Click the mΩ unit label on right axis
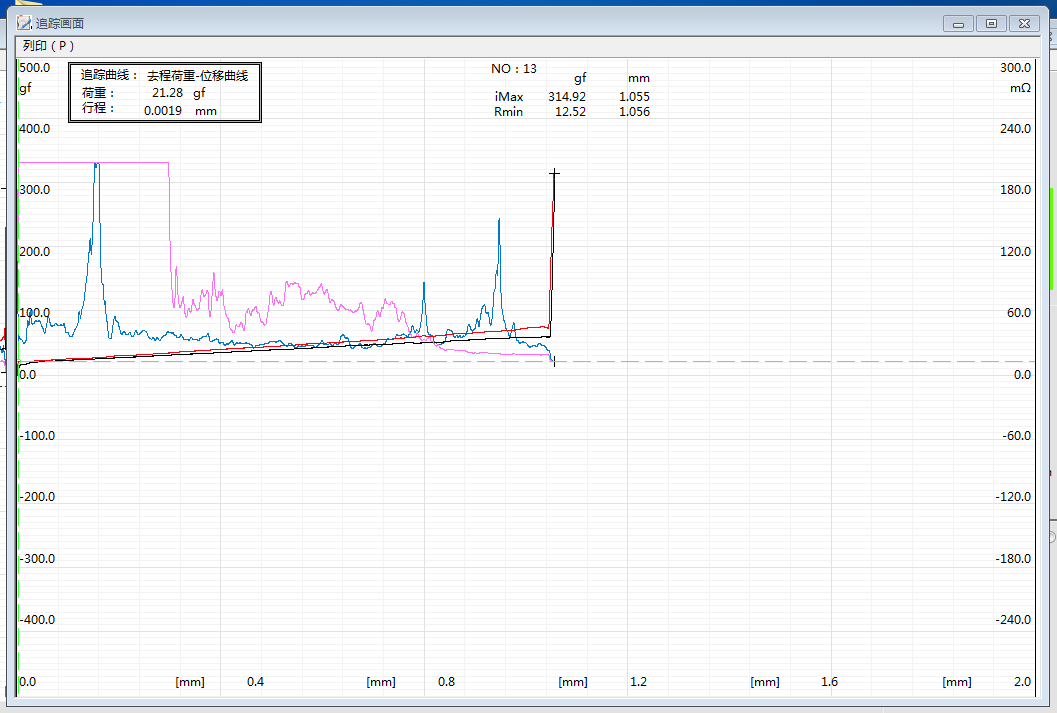 (1019, 89)
